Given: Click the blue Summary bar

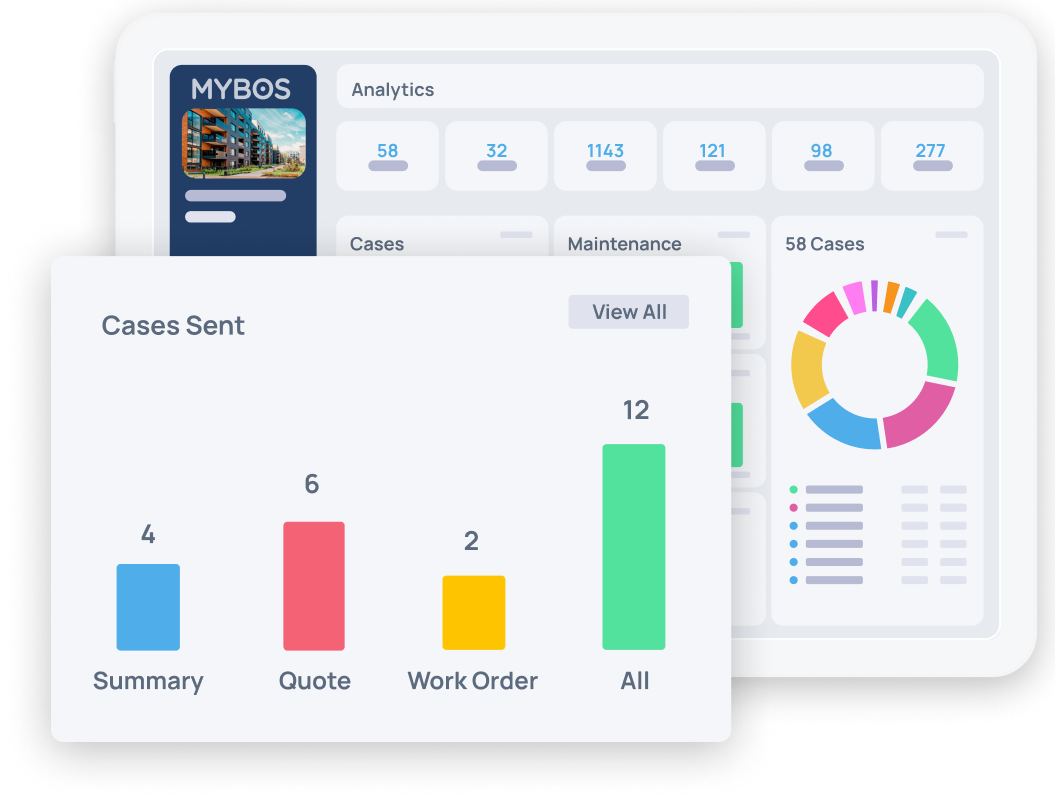Looking at the screenshot, I should [x=148, y=607].
